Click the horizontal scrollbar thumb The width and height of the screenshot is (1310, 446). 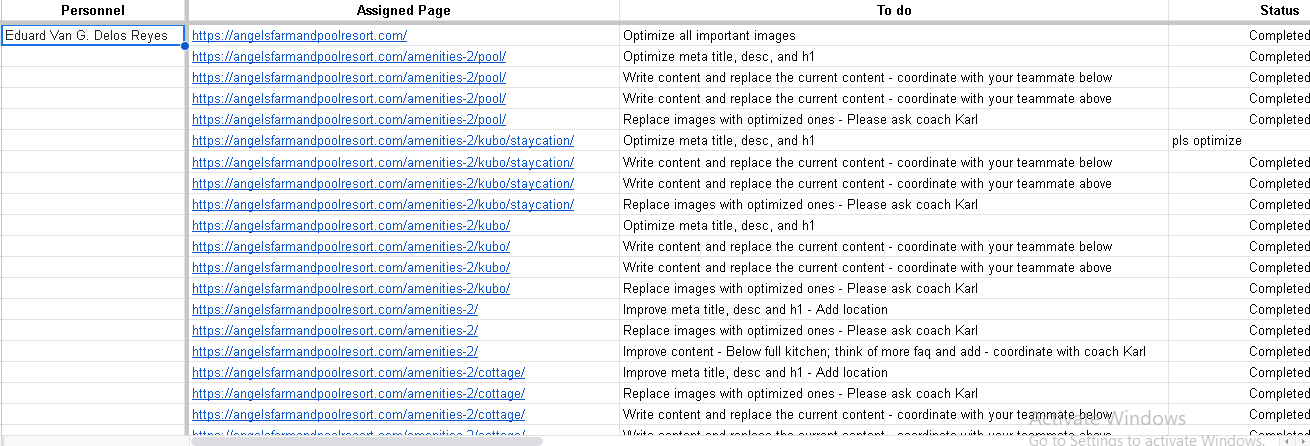tap(366, 440)
